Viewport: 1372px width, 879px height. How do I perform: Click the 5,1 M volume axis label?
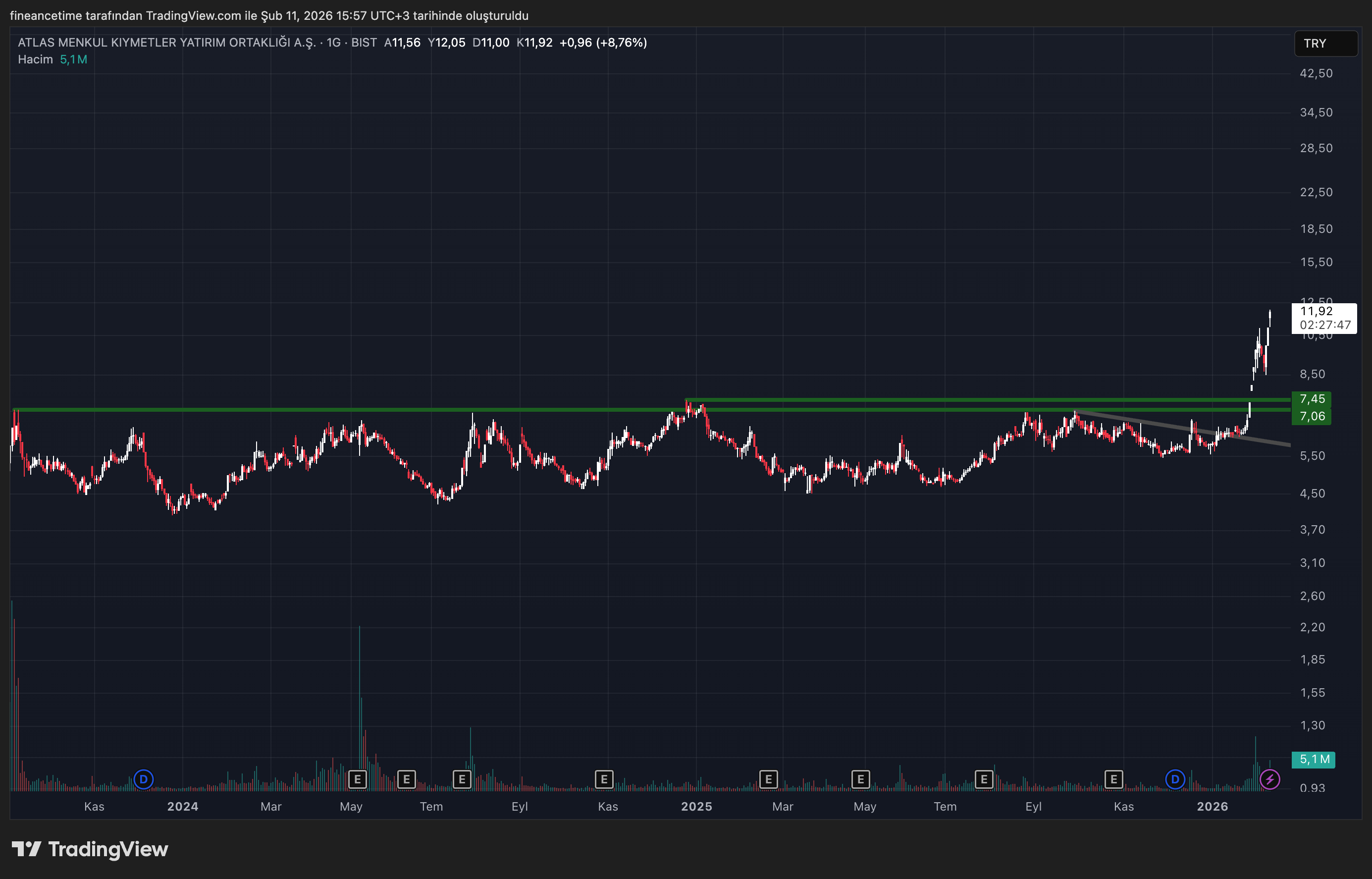[x=1313, y=760]
